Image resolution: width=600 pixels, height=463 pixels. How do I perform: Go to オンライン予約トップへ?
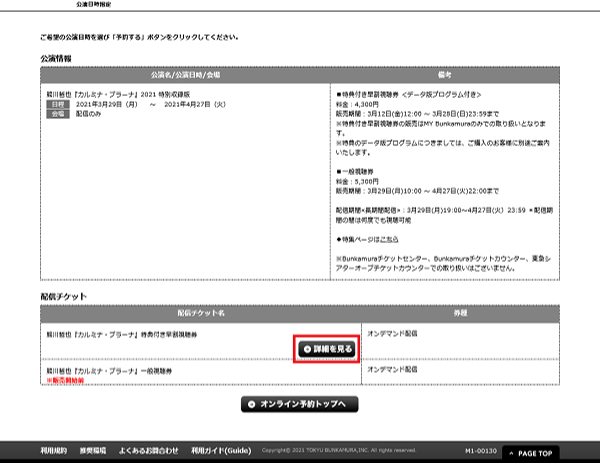299,404
